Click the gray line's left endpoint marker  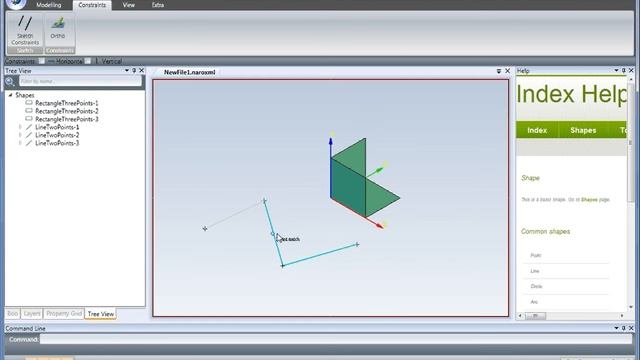[205, 229]
